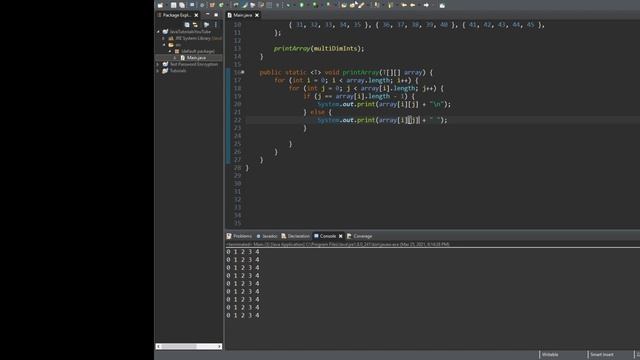The image size is (640, 360).
Task: Maximize the Package Explorer panel
Action: 216,15
